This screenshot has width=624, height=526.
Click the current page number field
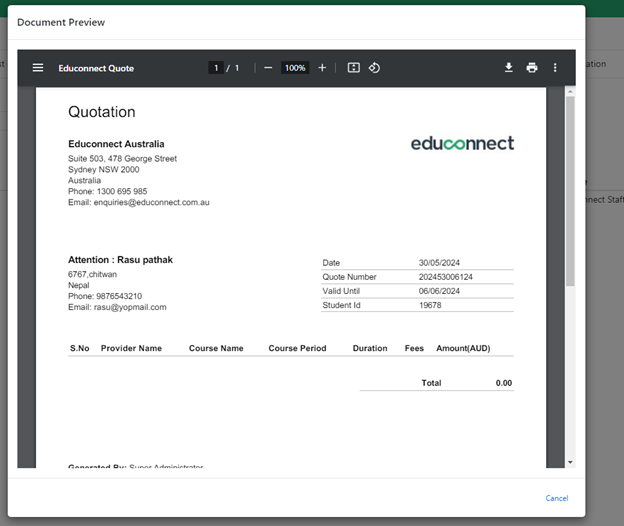click(x=215, y=68)
